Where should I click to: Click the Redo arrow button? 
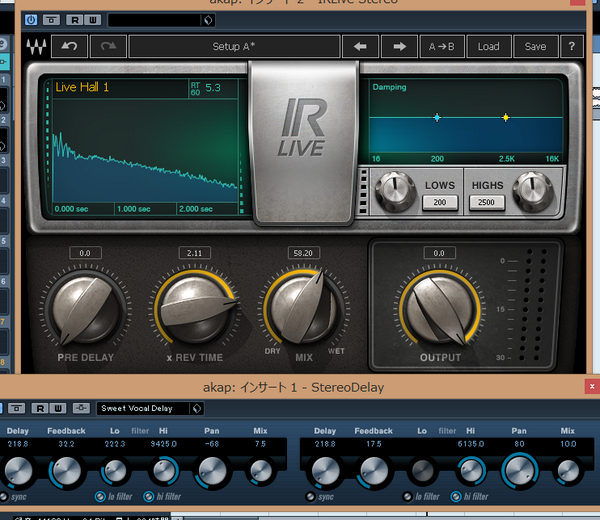point(108,47)
